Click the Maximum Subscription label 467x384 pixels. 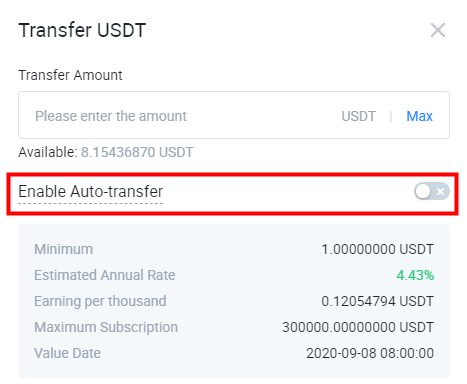(x=106, y=327)
